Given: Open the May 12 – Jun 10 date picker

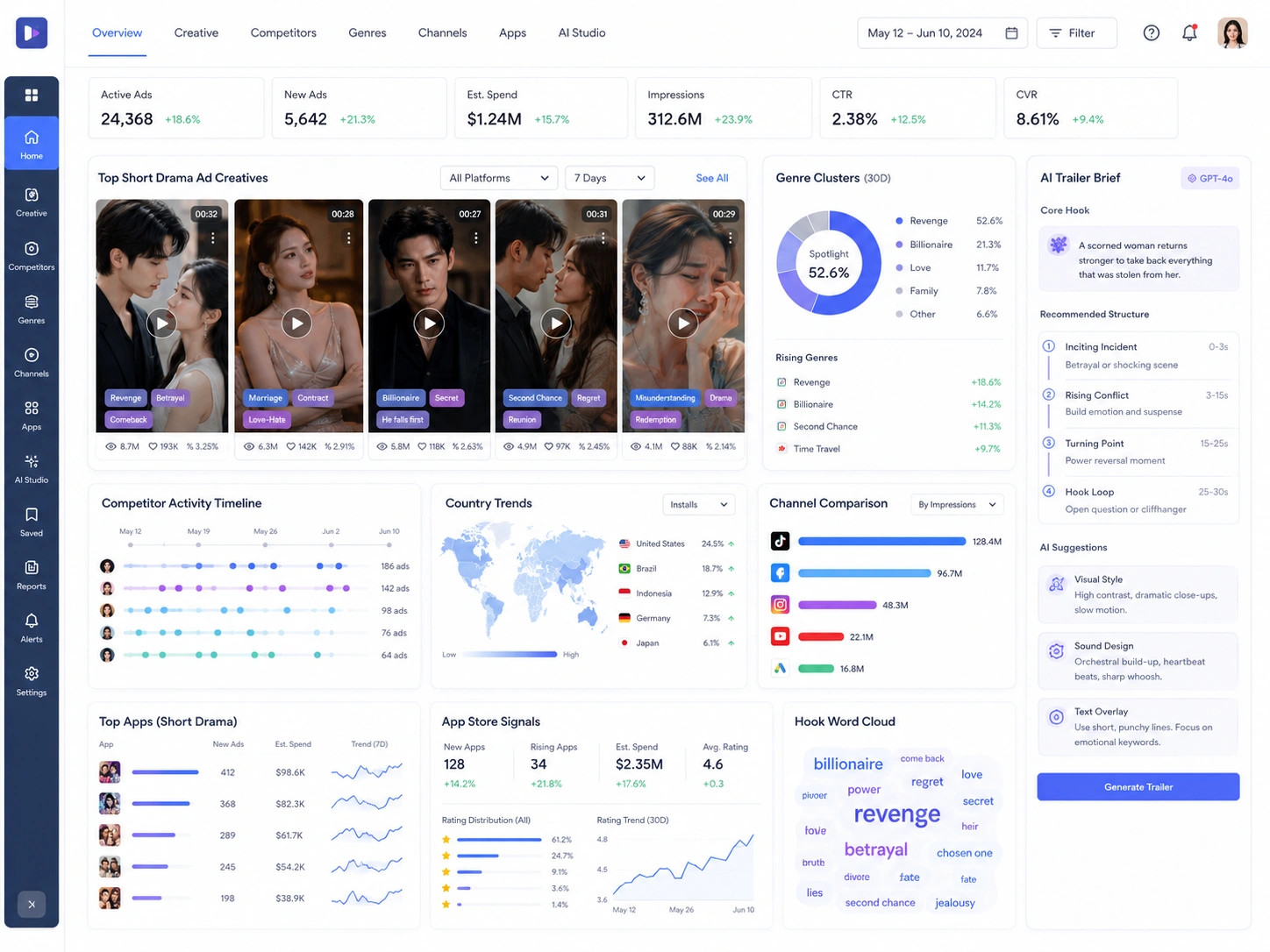Looking at the screenshot, I should 942,32.
